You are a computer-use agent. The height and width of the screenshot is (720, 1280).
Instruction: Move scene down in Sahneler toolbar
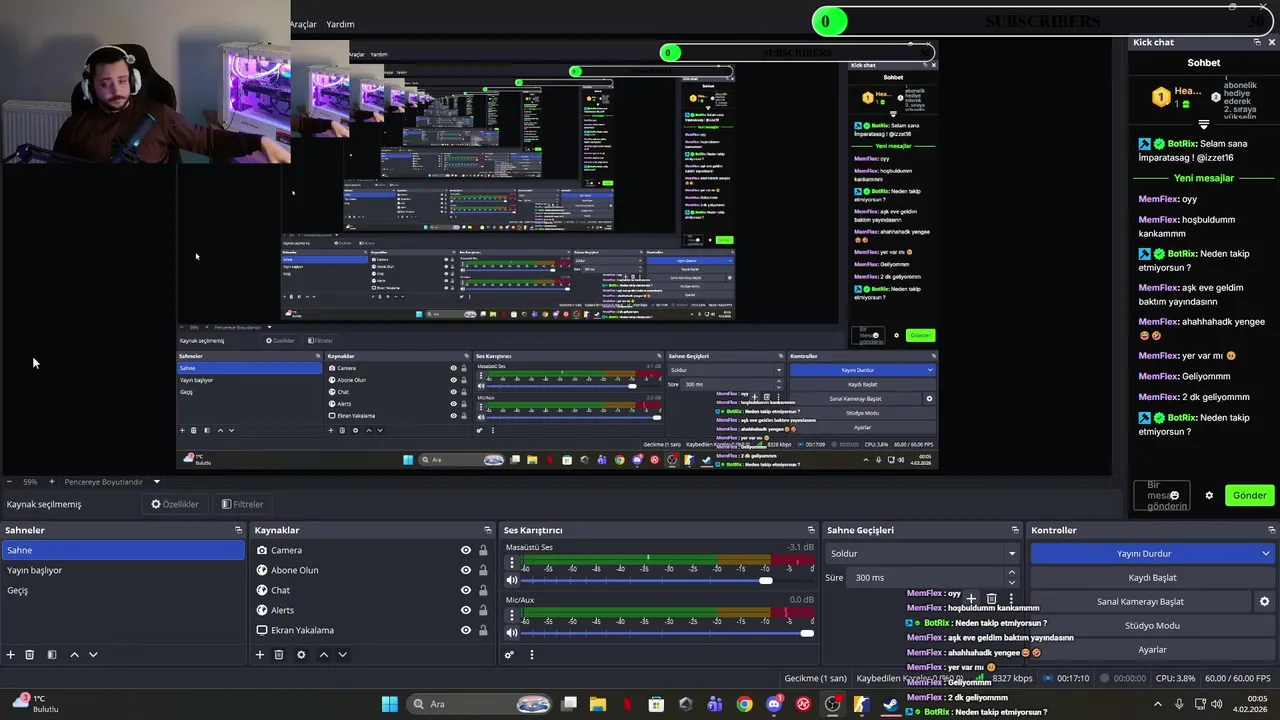(x=93, y=654)
